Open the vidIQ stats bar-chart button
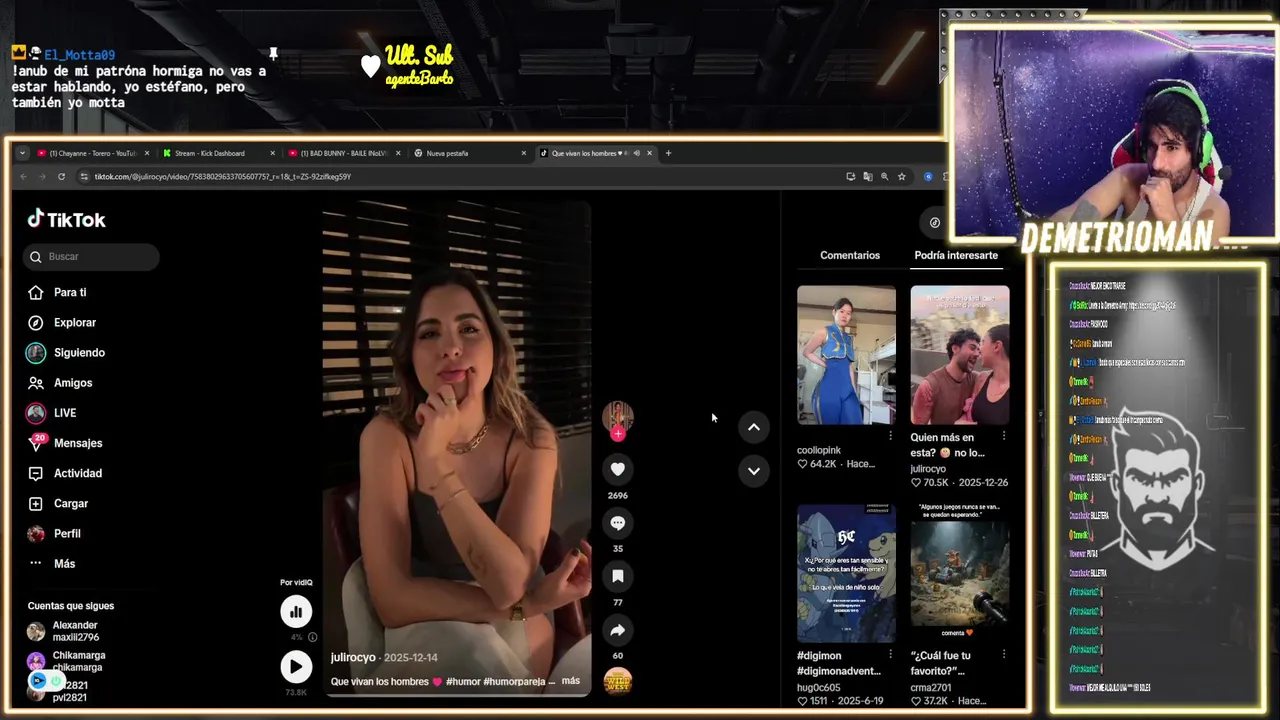This screenshot has width=1280, height=720. (x=296, y=611)
